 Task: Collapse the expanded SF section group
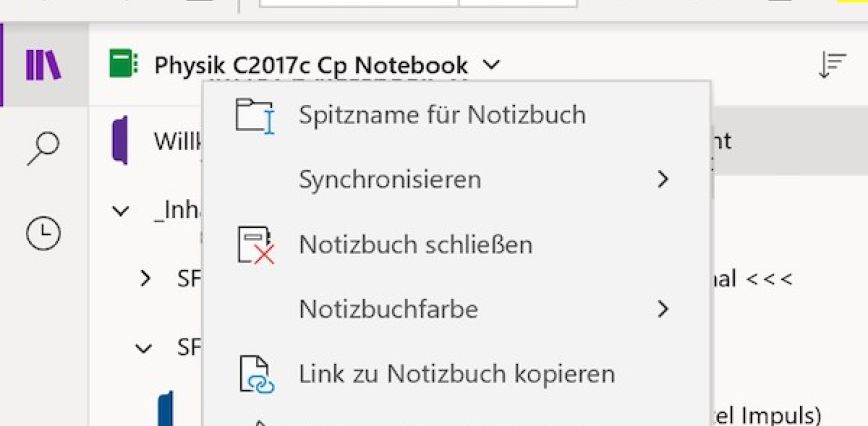point(146,348)
